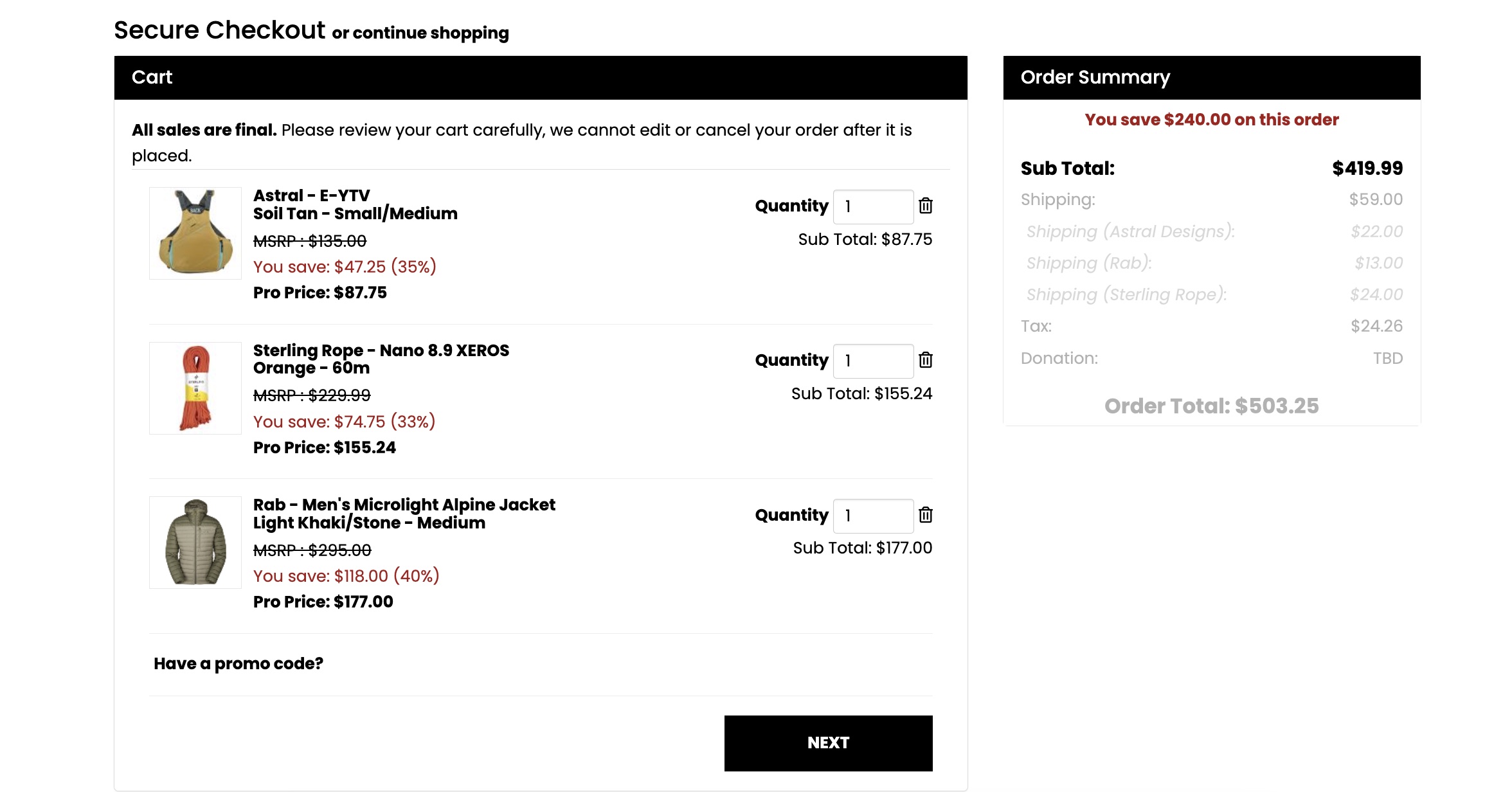Select the Rab jacket quantity input

tap(873, 516)
